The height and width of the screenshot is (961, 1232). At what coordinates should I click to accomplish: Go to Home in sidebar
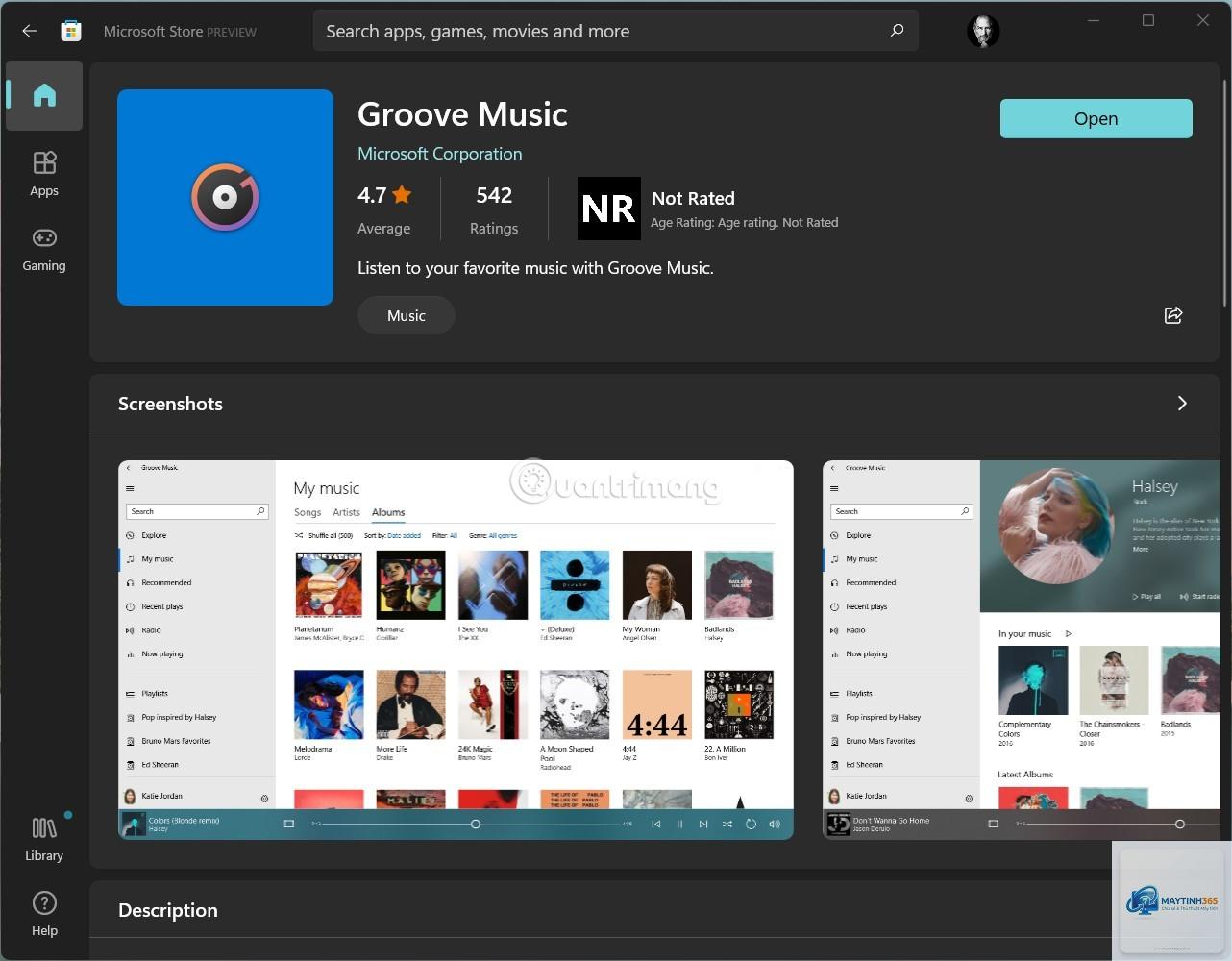click(x=44, y=95)
